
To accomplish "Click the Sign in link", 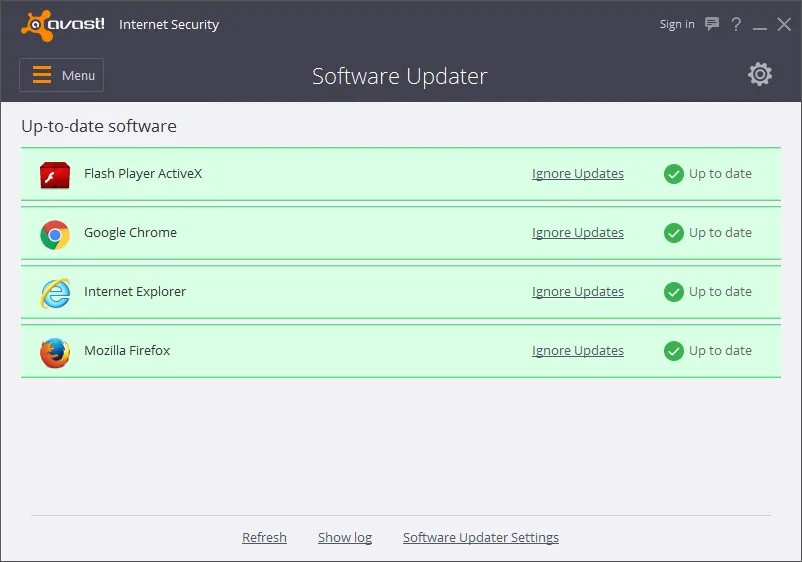I will click(677, 25).
